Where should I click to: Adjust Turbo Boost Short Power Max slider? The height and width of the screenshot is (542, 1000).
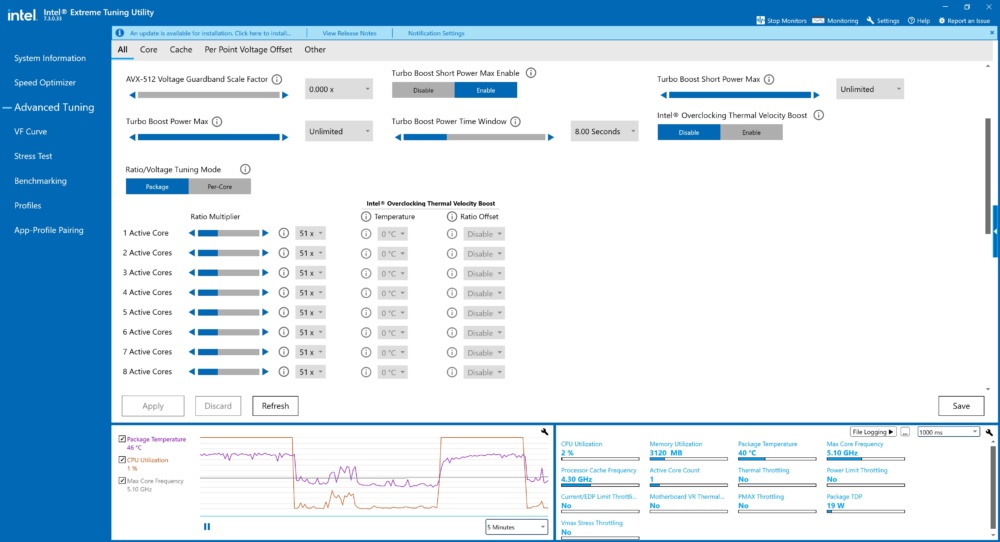(740, 95)
